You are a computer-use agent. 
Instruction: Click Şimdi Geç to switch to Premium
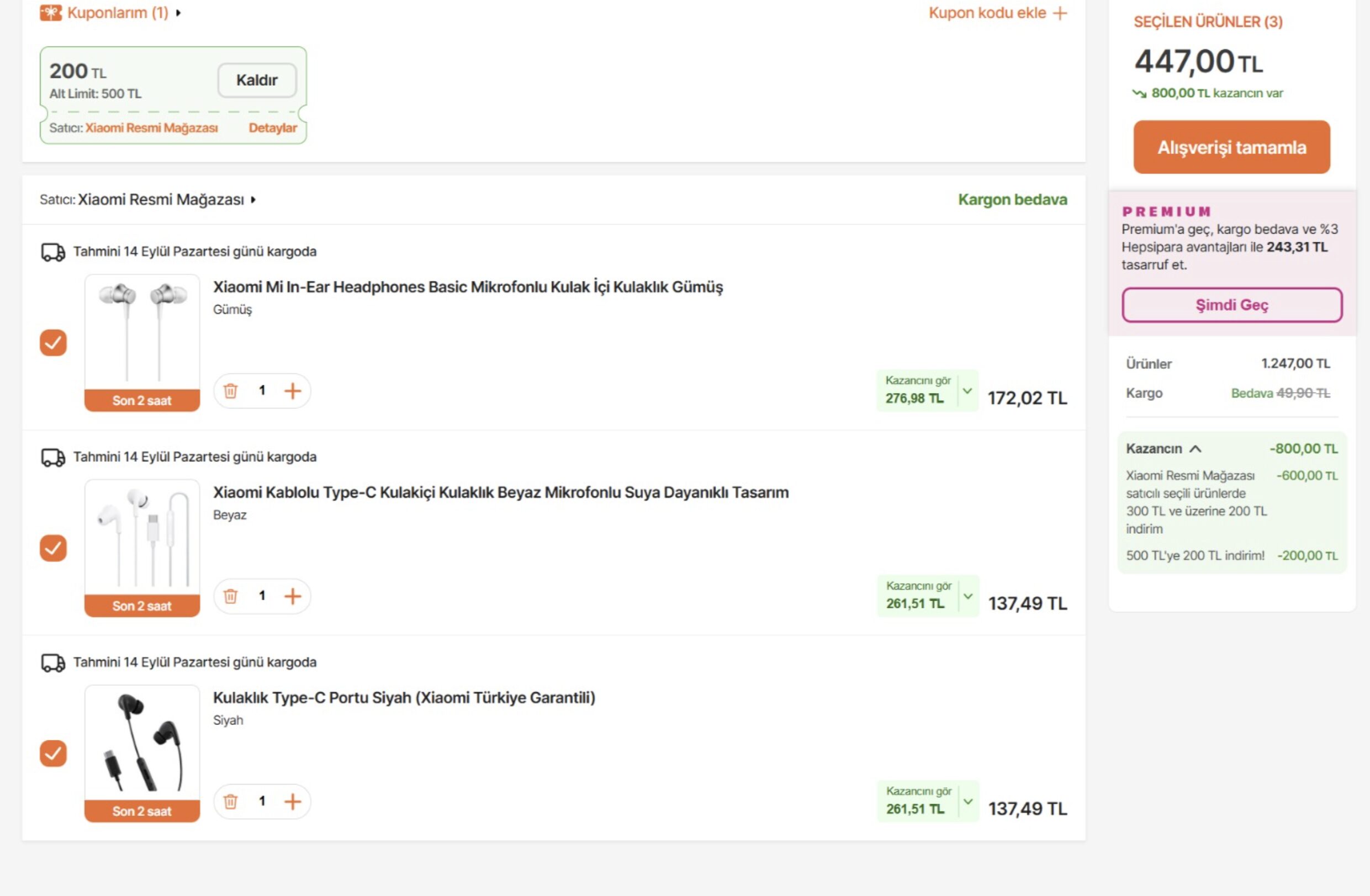pos(1232,305)
